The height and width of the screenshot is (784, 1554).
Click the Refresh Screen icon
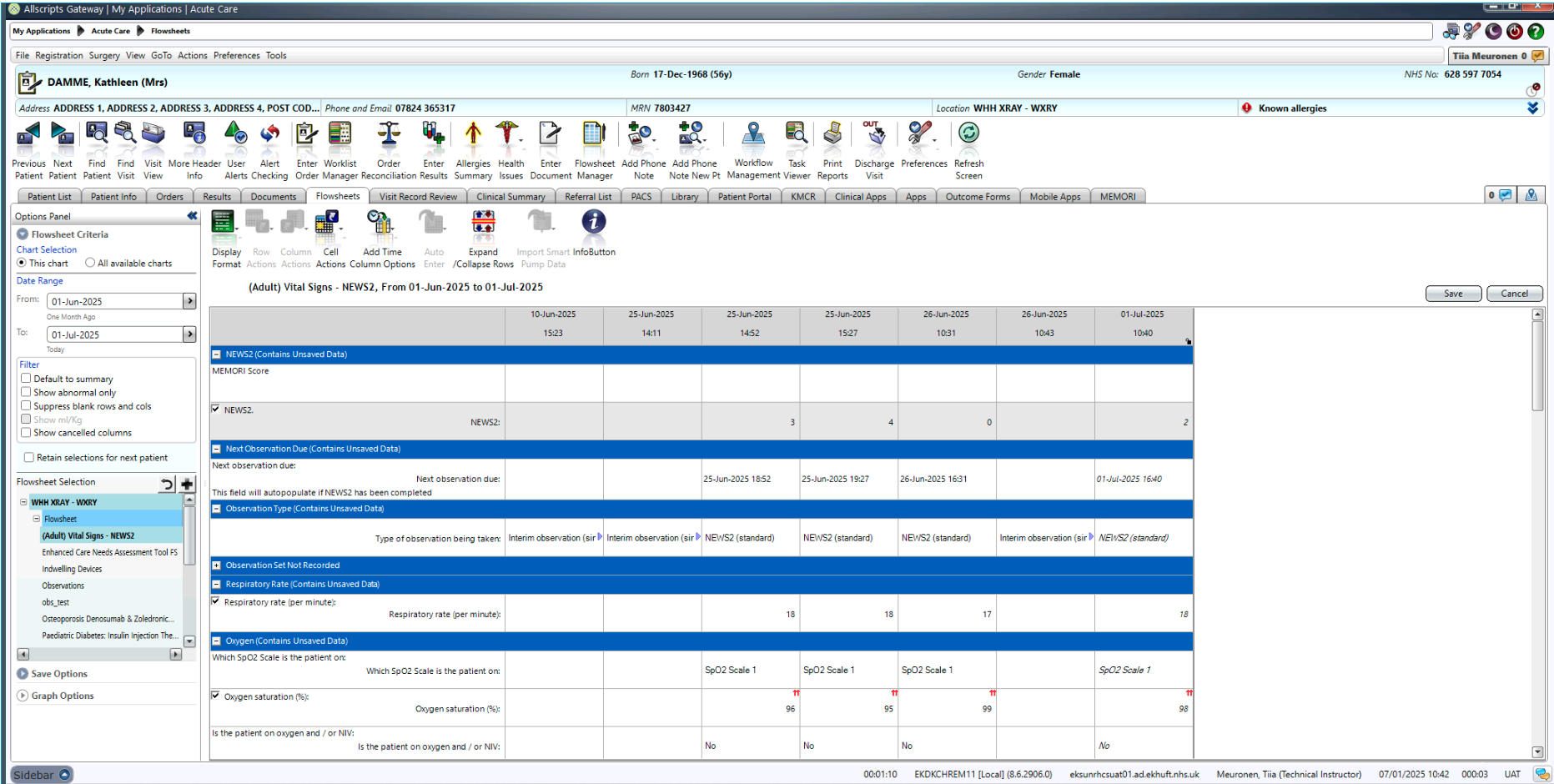pos(968,134)
